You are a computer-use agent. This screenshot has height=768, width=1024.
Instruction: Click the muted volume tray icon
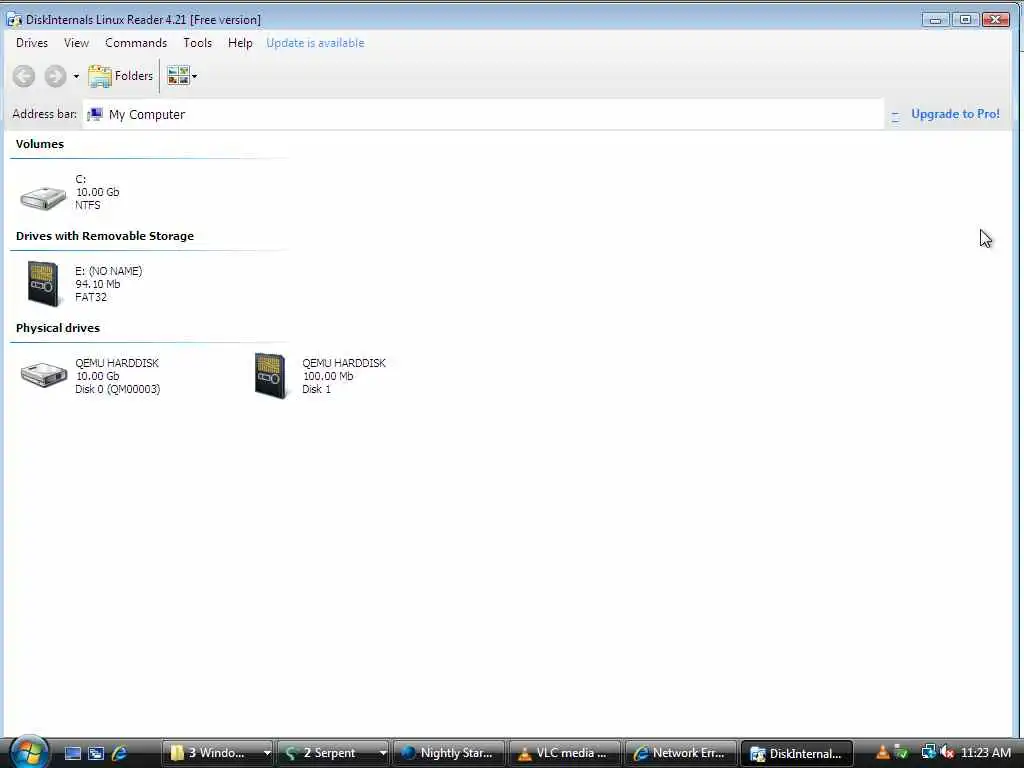click(x=947, y=752)
